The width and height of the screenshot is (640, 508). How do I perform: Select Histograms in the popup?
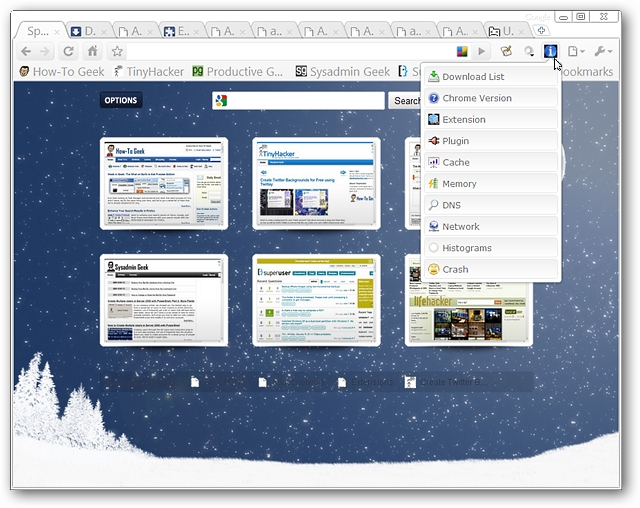coord(491,248)
